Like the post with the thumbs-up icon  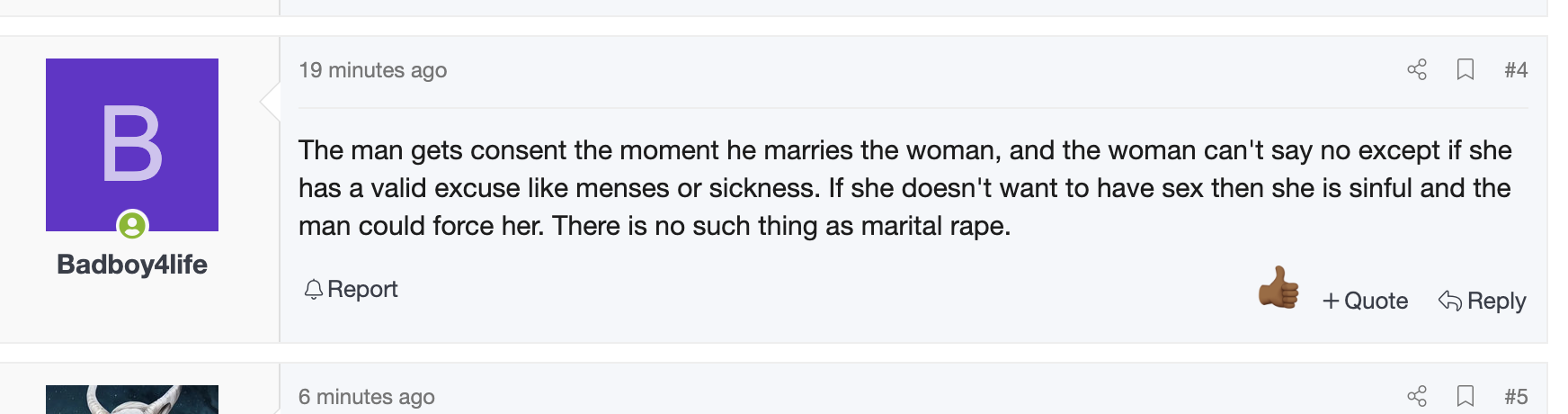[x=1278, y=289]
